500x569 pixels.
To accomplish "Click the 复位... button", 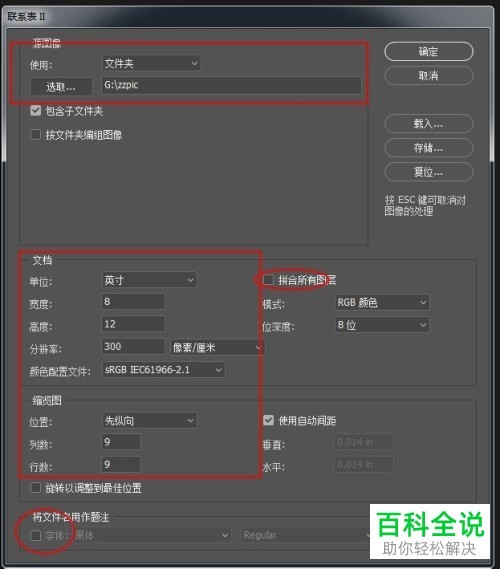I will [x=429, y=172].
